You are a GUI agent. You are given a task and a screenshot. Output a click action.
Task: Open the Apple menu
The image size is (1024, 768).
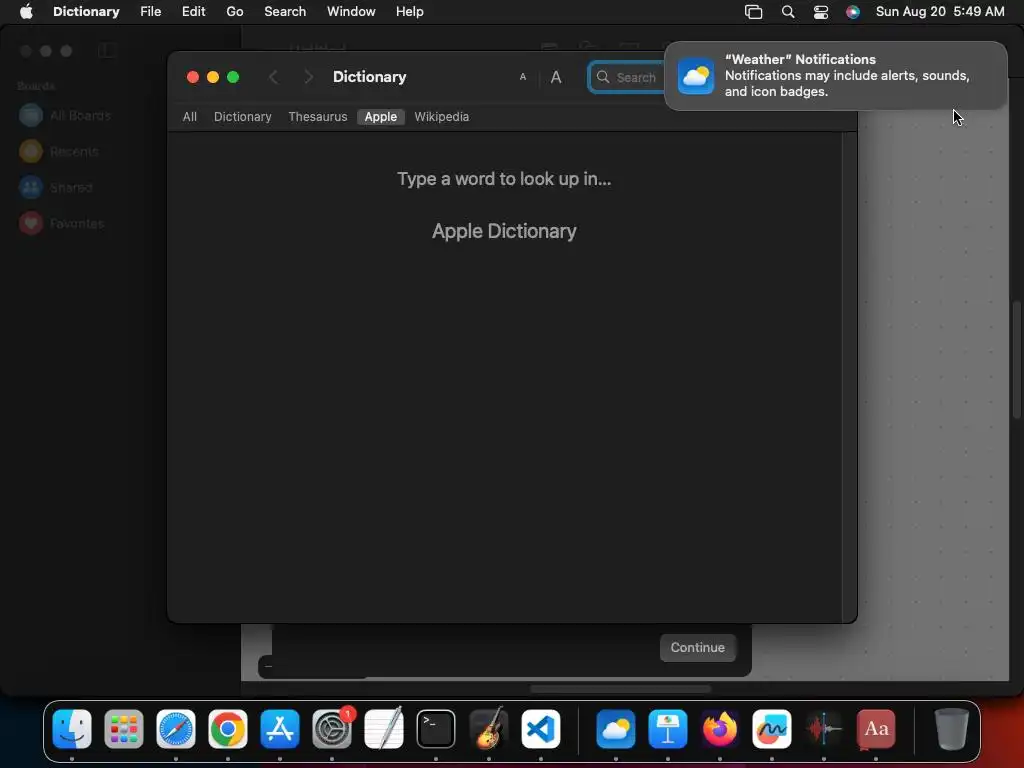click(x=26, y=12)
